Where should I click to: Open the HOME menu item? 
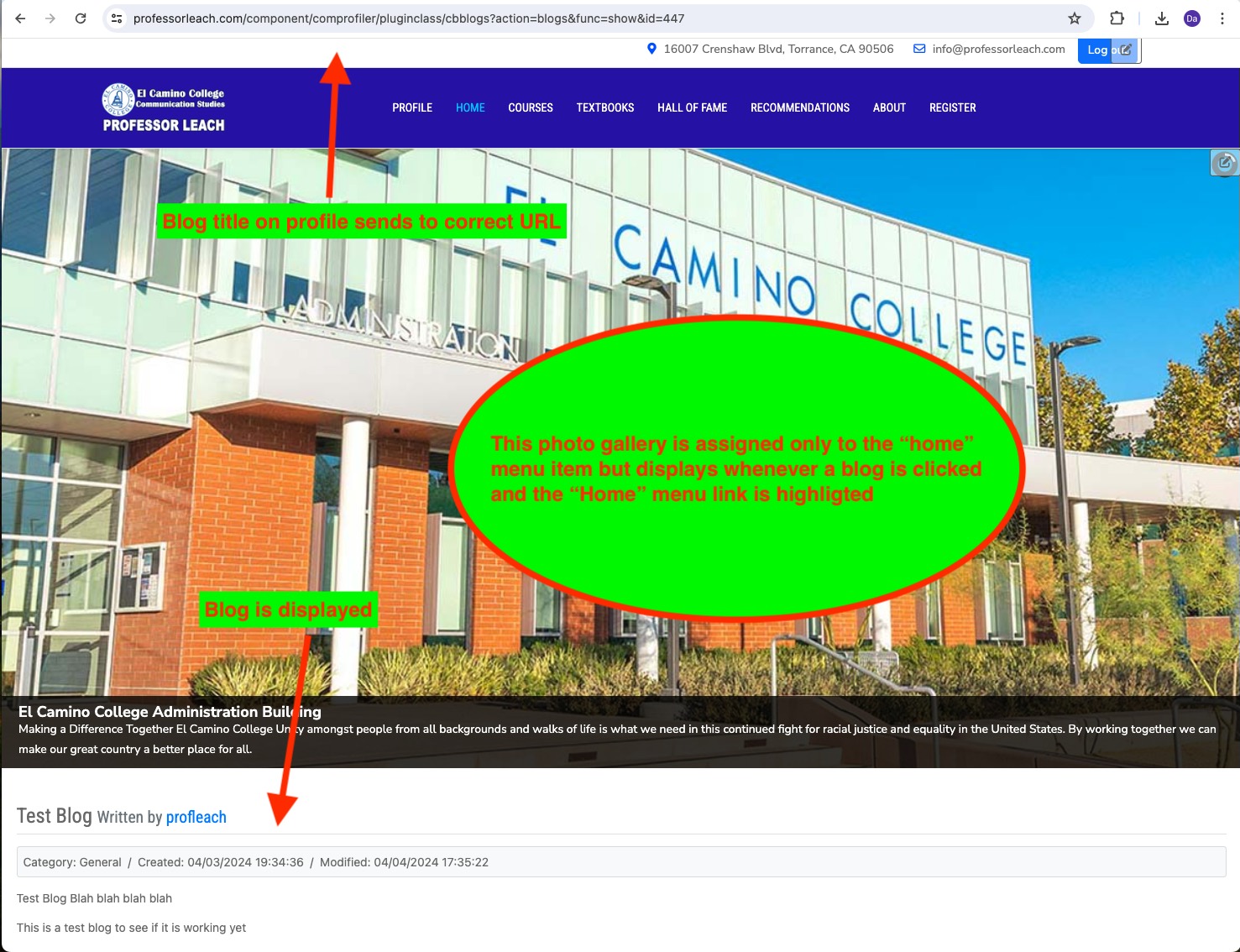point(470,107)
